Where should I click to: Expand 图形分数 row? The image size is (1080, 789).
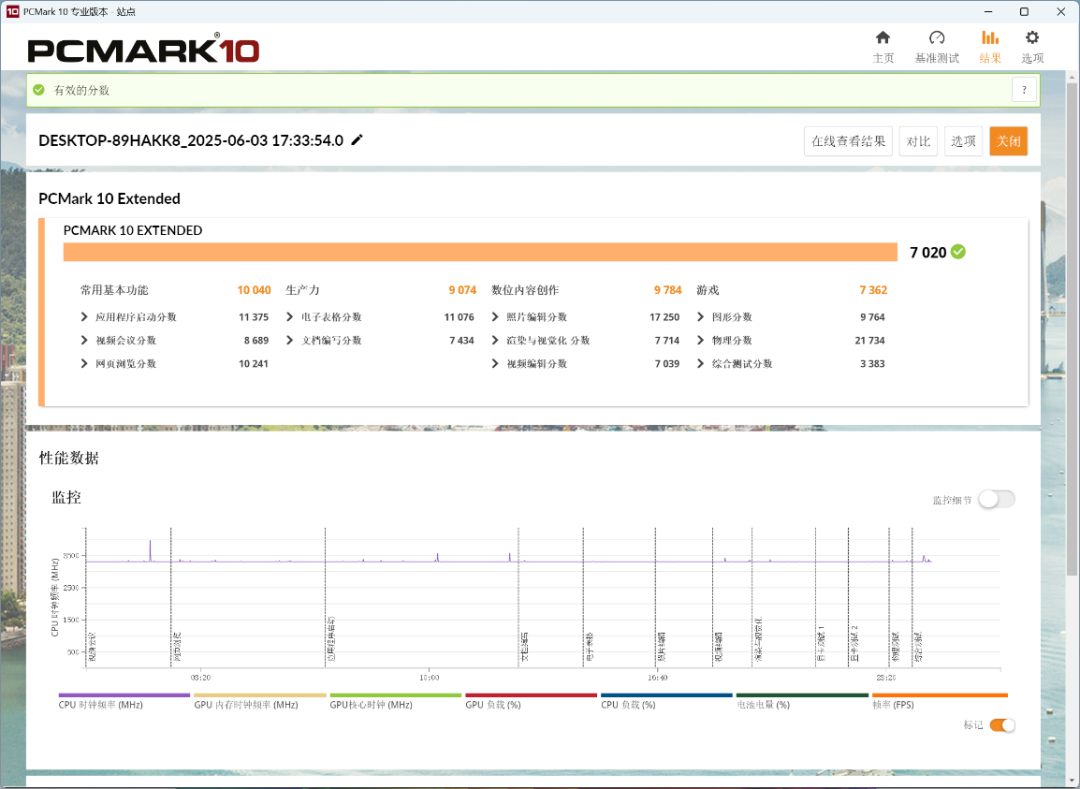pyautogui.click(x=700, y=317)
